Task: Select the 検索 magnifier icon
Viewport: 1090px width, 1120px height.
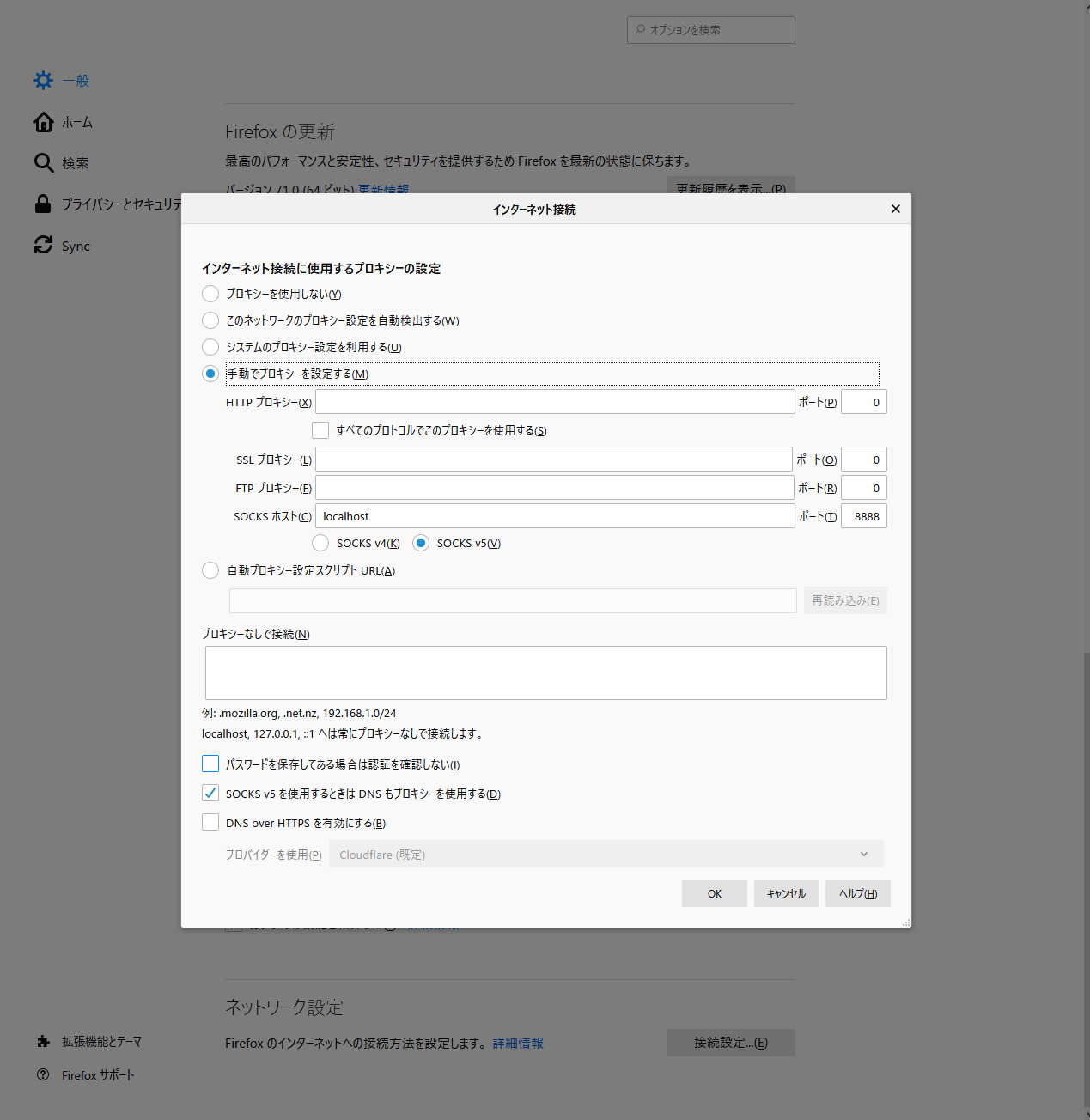Action: (43, 162)
